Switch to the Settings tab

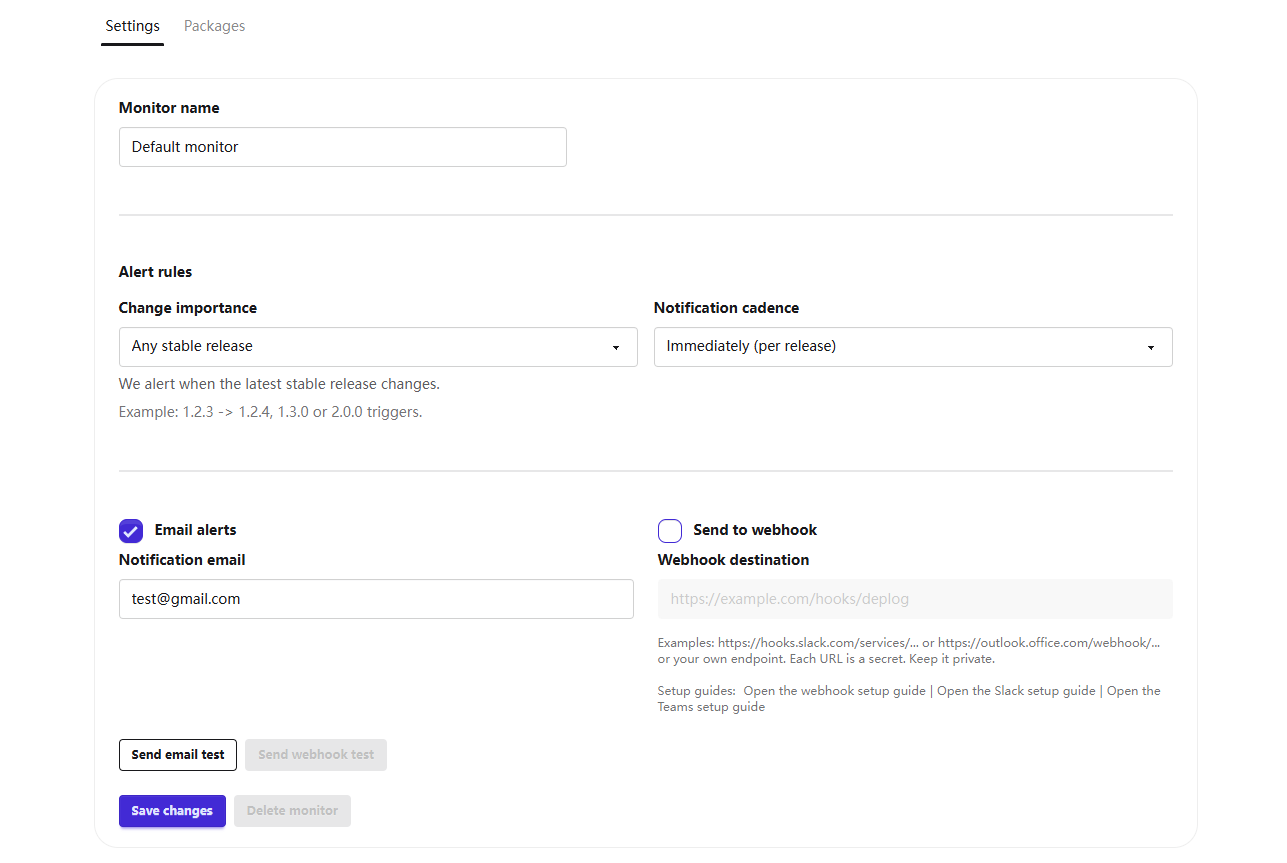pyautogui.click(x=132, y=26)
